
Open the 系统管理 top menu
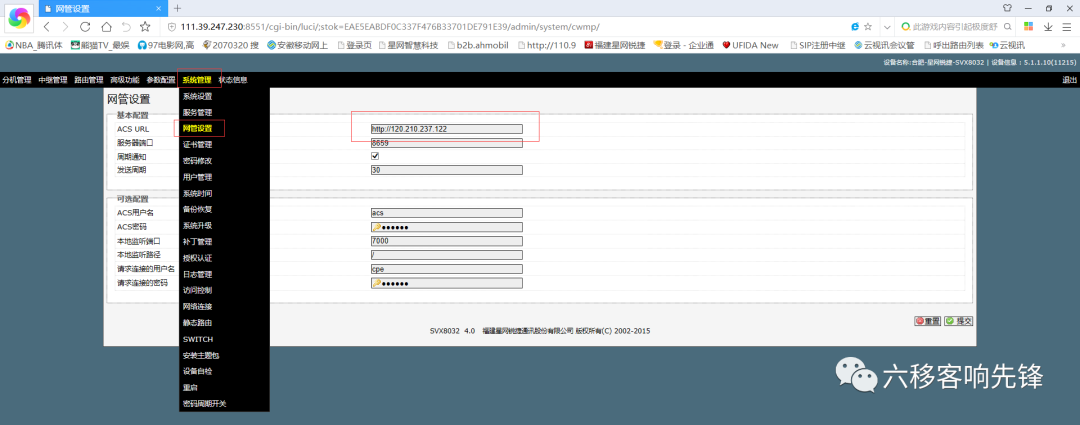(197, 80)
